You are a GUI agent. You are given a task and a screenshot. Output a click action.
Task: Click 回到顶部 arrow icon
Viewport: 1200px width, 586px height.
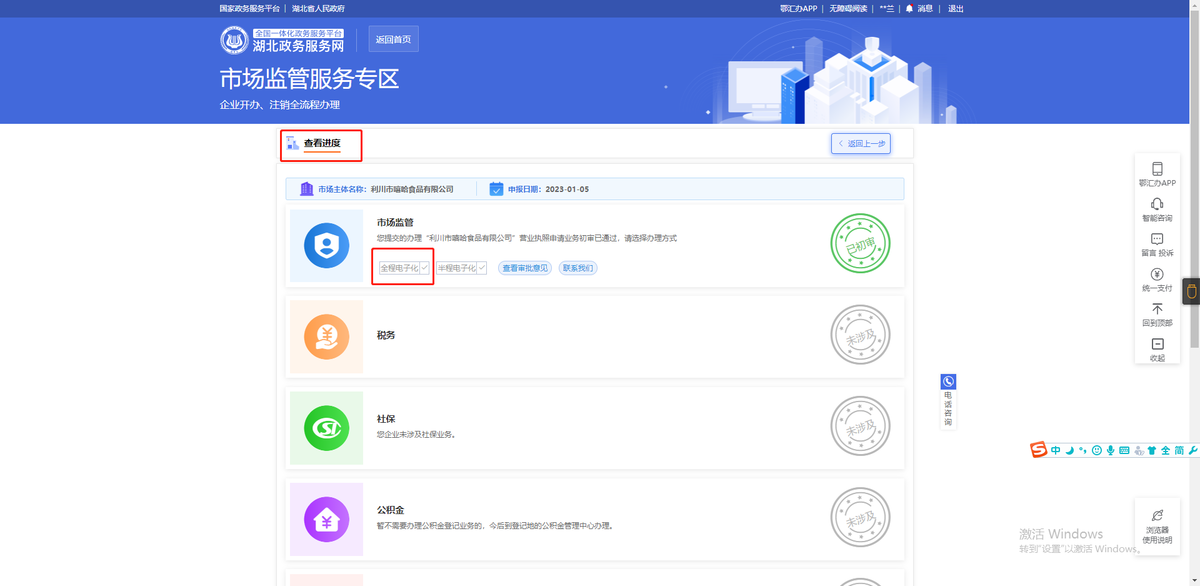point(1157,309)
